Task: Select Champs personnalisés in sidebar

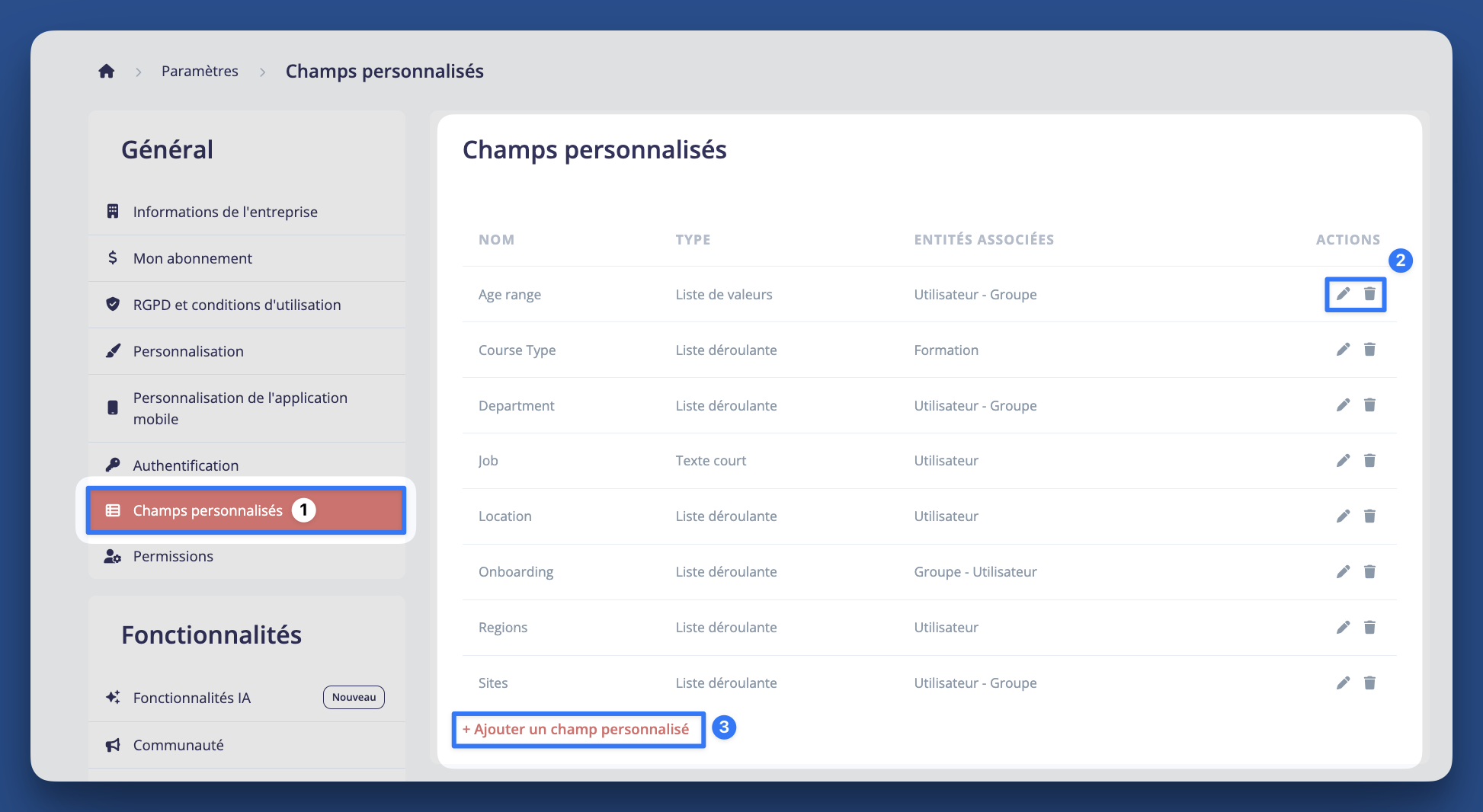Action: [x=246, y=510]
